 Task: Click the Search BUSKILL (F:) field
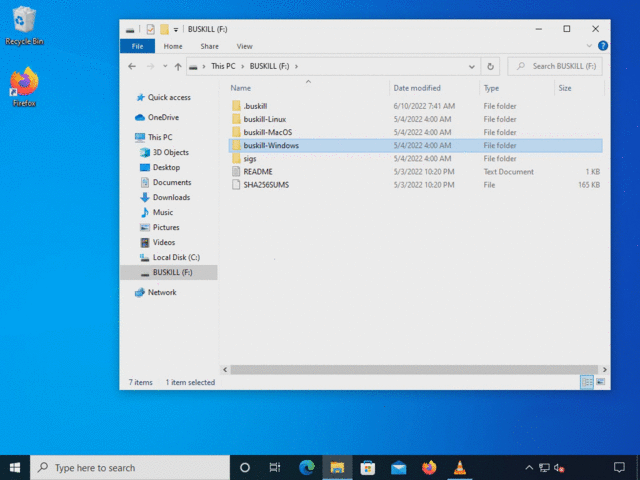coord(555,66)
